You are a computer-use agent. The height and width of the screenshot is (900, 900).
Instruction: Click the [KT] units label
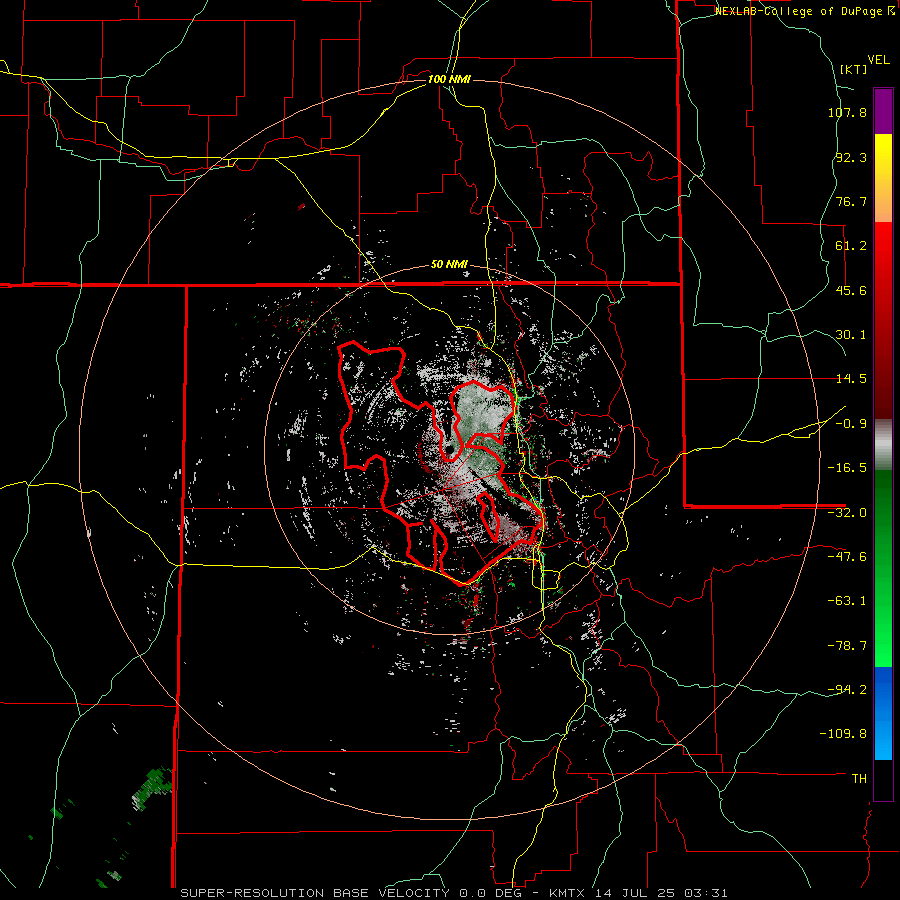coord(853,69)
